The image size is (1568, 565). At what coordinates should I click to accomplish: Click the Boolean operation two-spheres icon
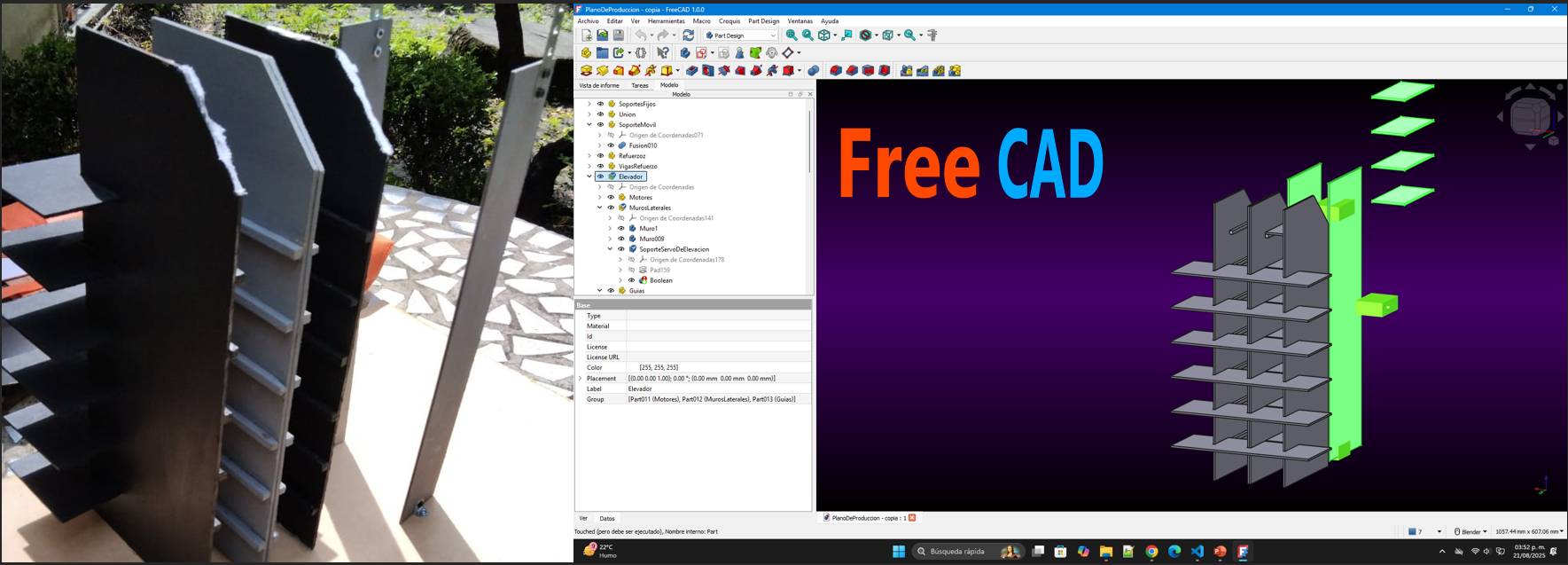point(813,71)
